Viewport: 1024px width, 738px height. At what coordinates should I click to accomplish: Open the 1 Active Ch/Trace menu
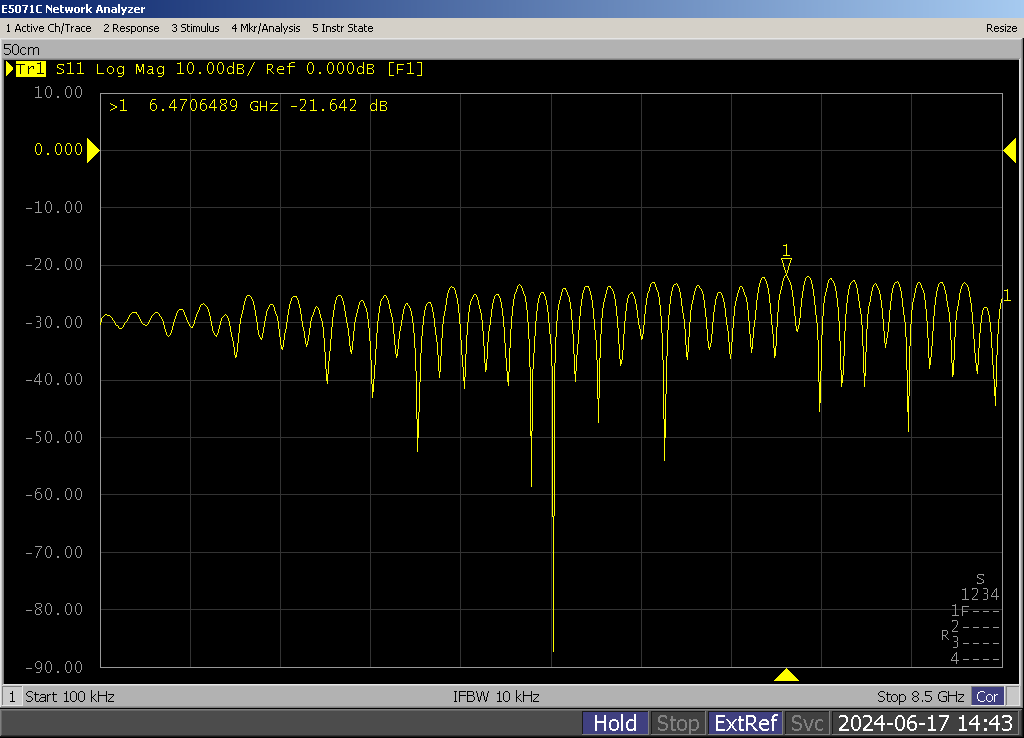tap(49, 28)
